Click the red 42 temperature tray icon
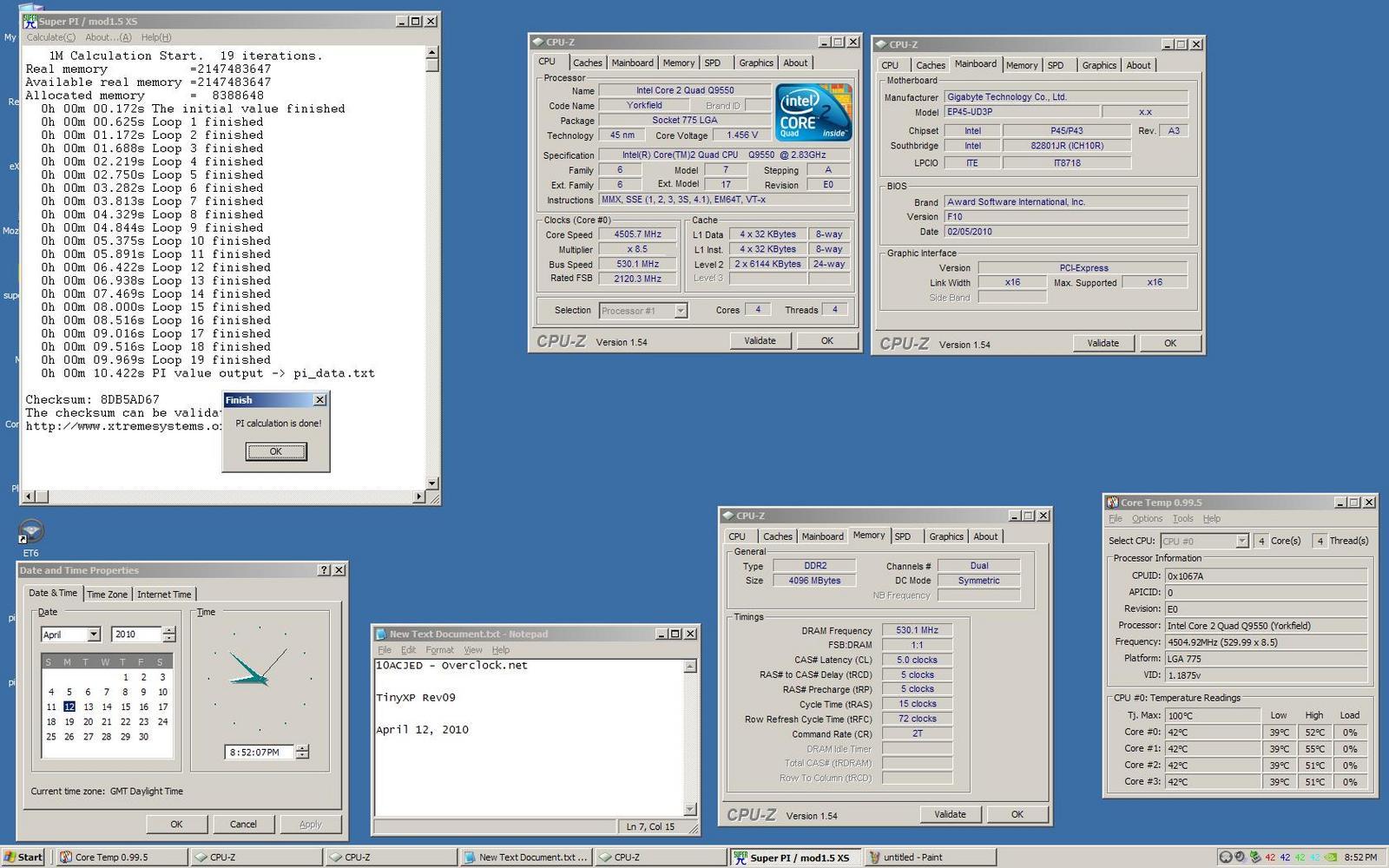The height and width of the screenshot is (868, 1389). 1270,857
